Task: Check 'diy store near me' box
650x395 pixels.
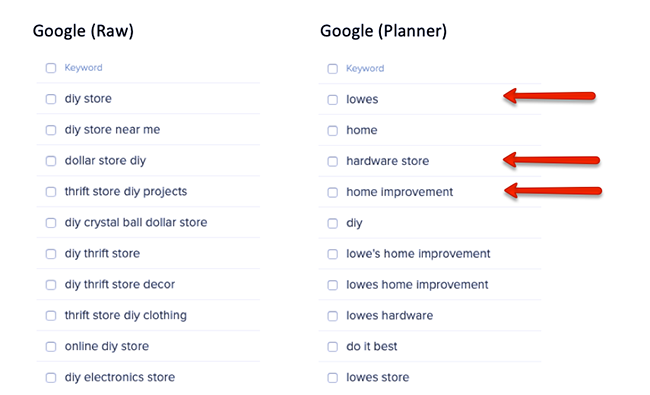Action: (x=51, y=130)
